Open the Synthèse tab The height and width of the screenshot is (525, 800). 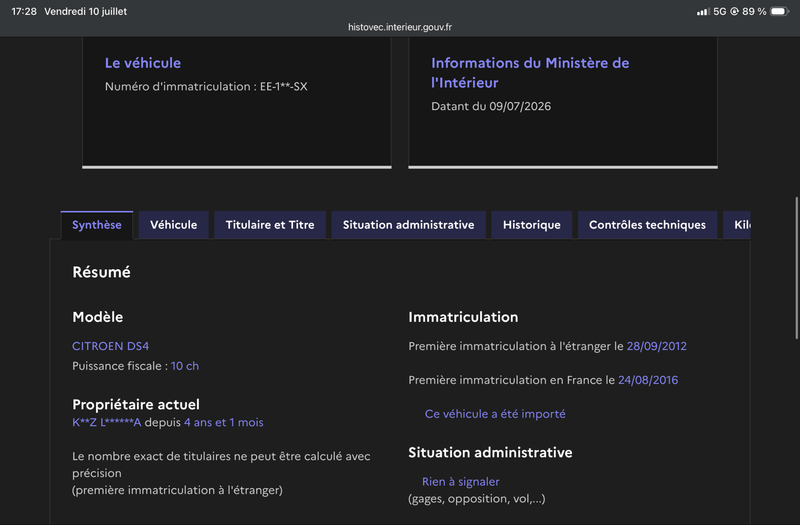coord(97,225)
